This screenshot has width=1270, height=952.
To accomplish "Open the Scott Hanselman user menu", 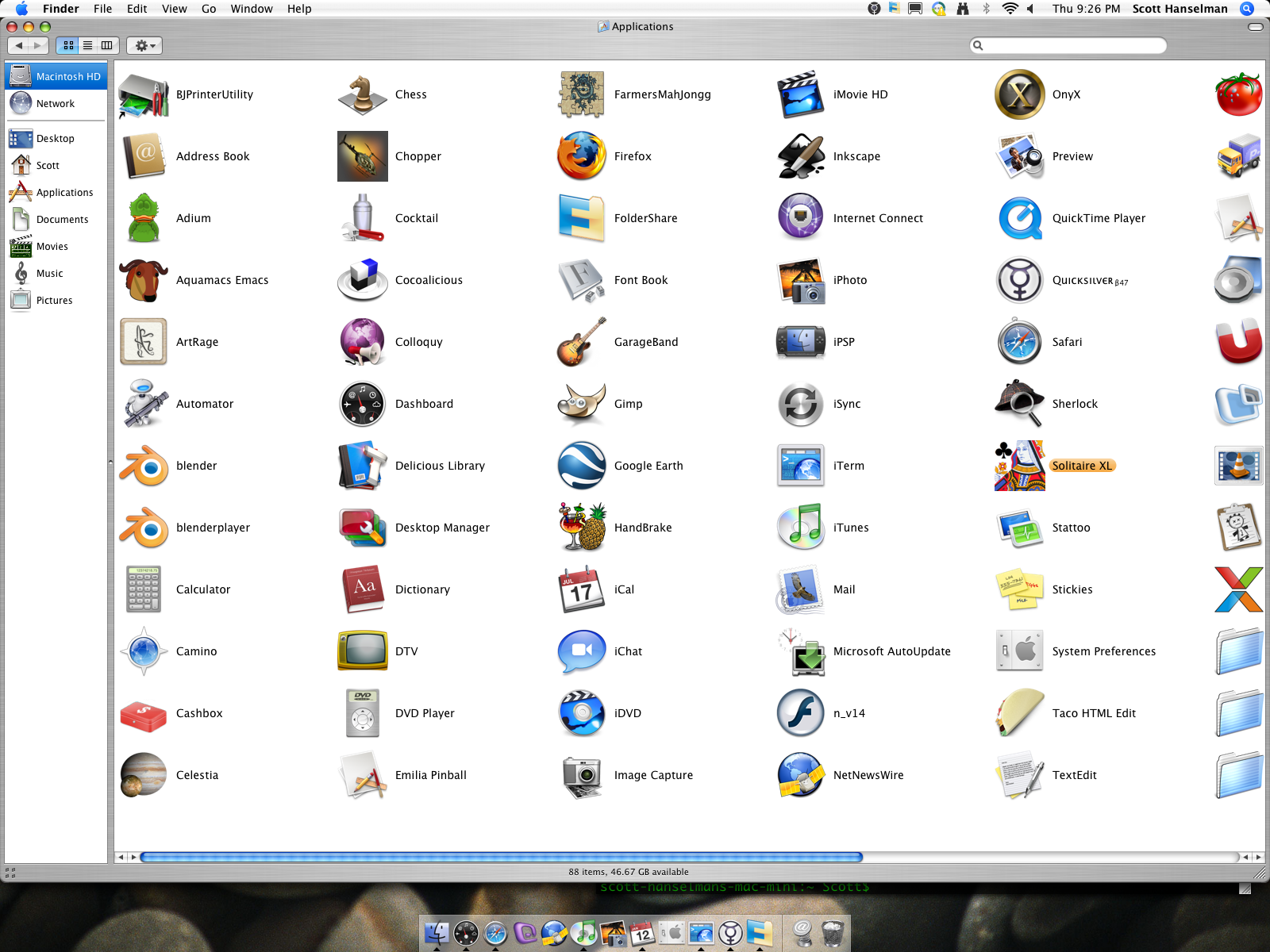I will tap(1180, 9).
